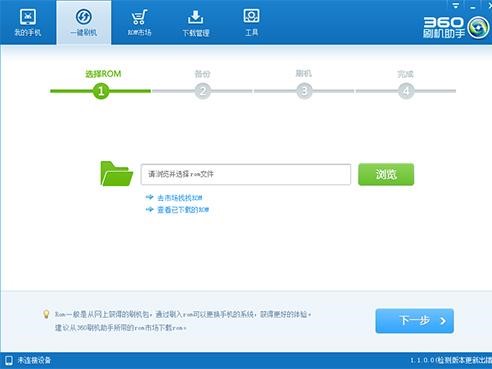The image size is (492, 369).
Task: Click the 选择ROM step label
Action: coord(103,74)
